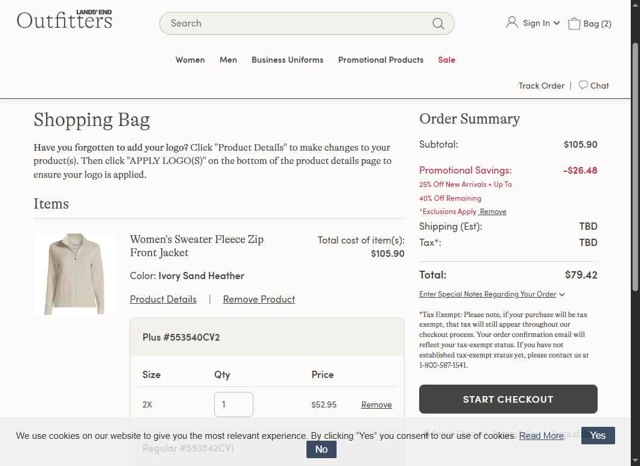Open the Men menu
Viewport: 640px width, 466px height.
[228, 60]
